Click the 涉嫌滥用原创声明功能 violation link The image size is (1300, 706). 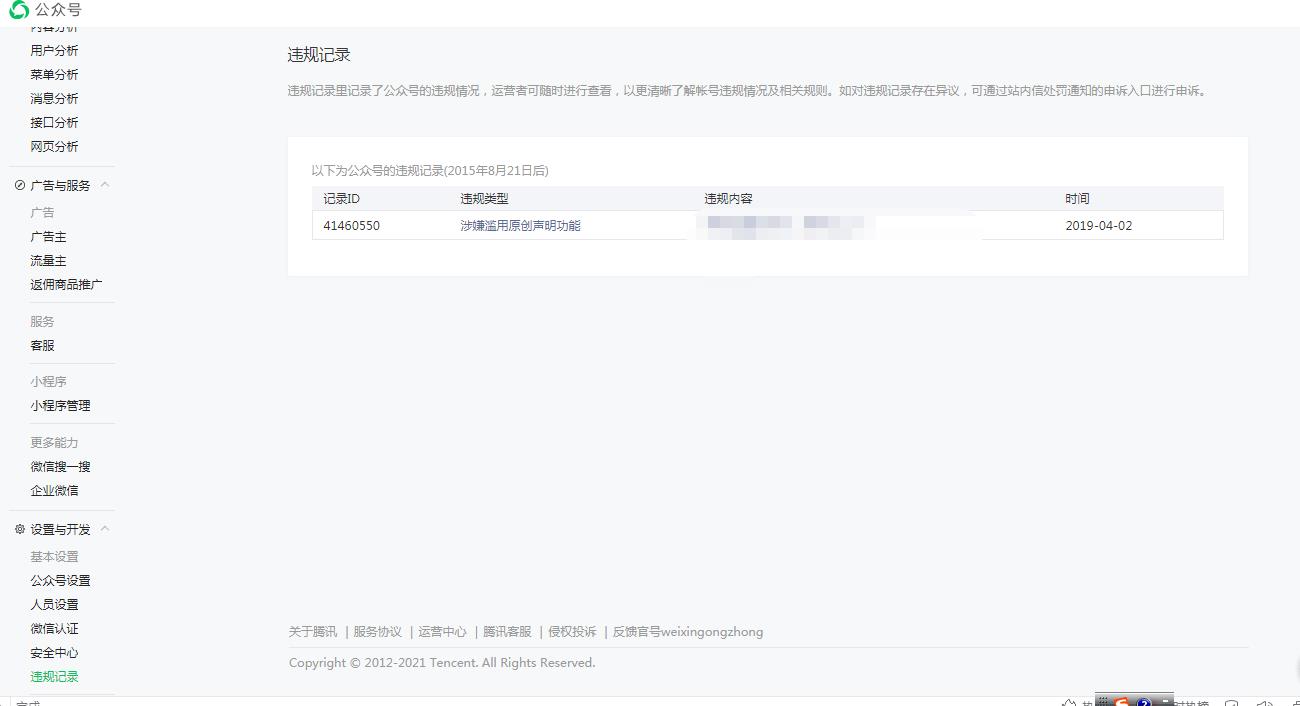click(x=520, y=226)
